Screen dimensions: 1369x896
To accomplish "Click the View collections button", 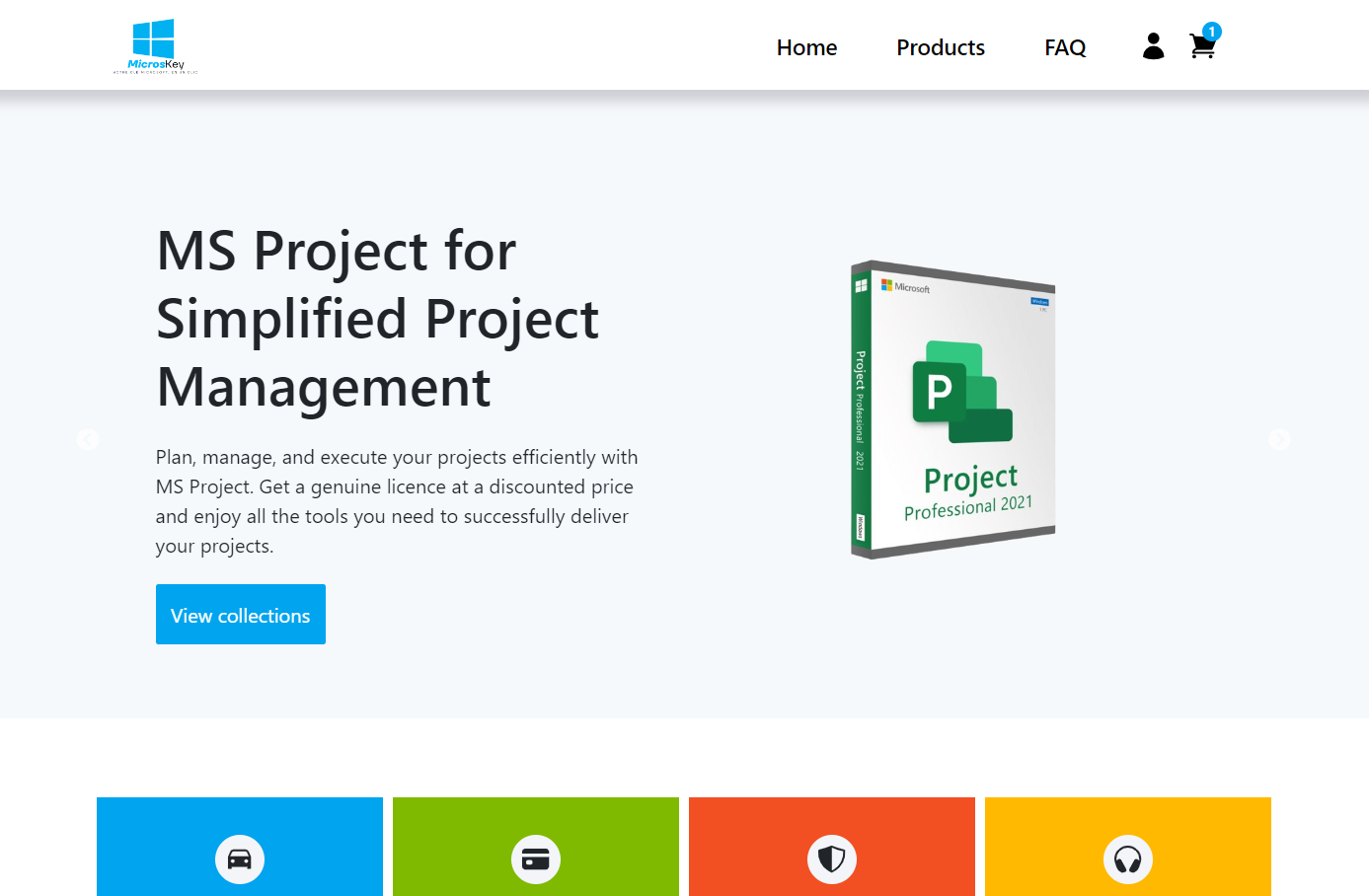I will (x=241, y=615).
